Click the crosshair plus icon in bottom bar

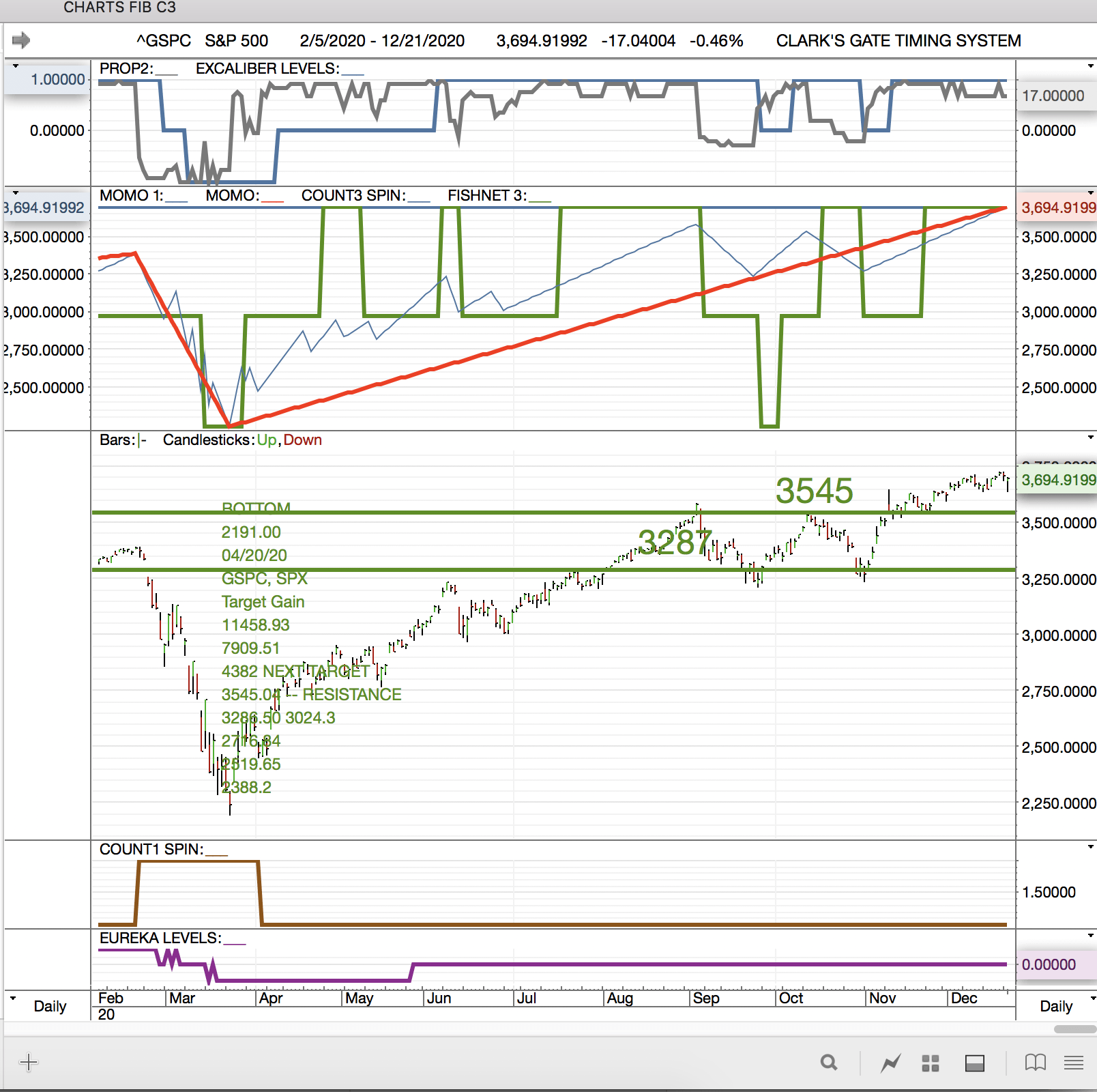[29, 1062]
